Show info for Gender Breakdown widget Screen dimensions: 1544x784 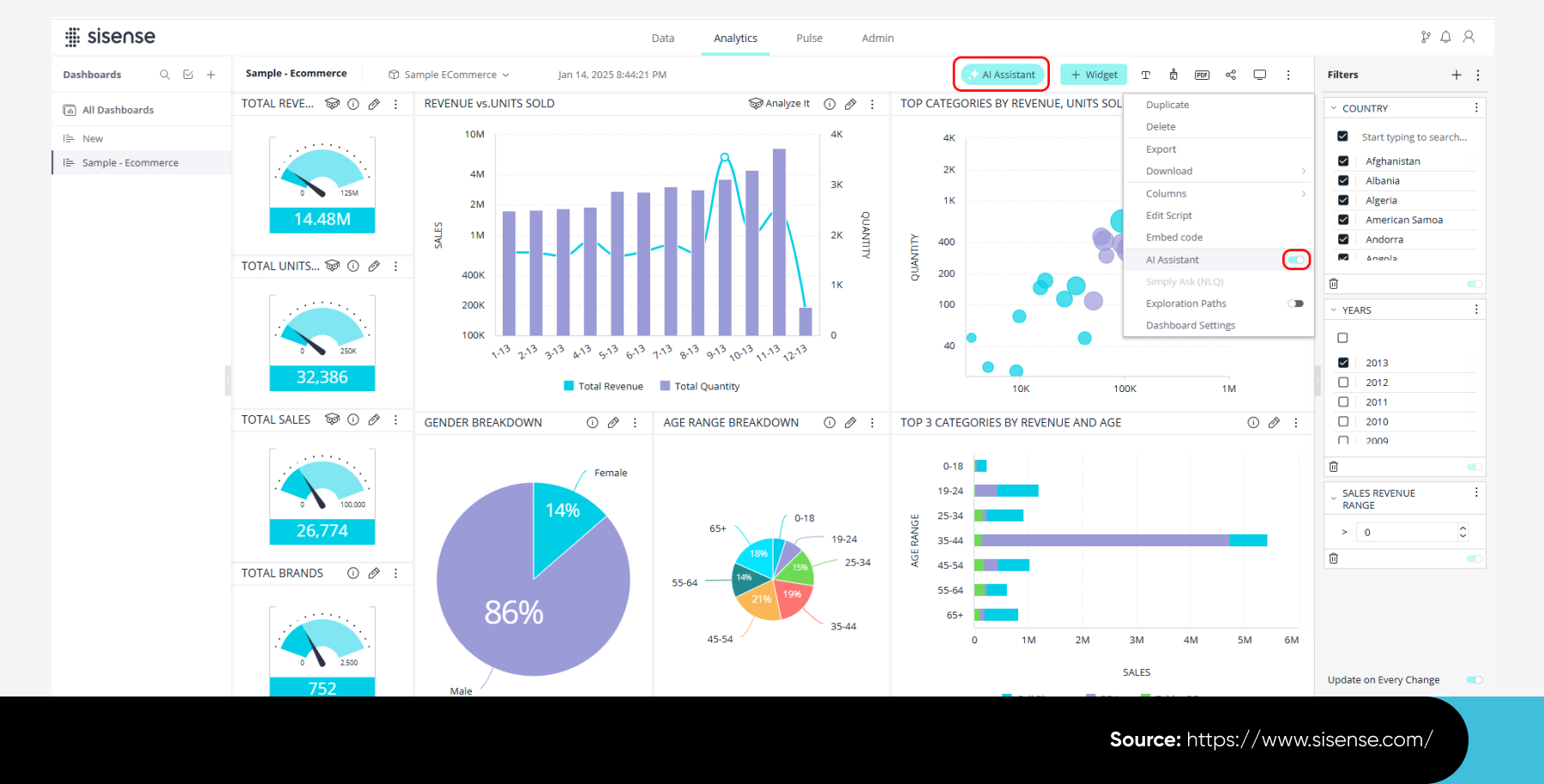click(x=592, y=423)
